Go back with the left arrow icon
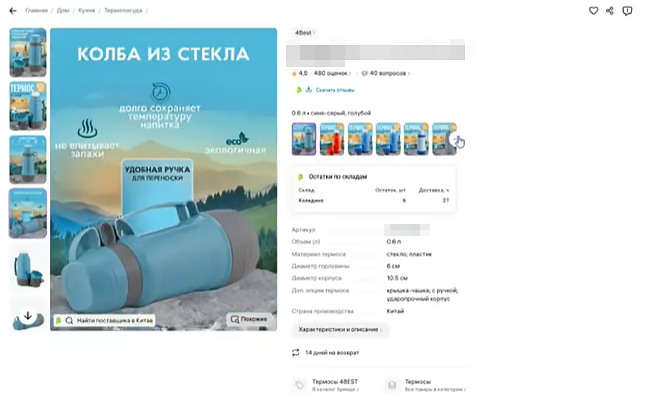This screenshot has height=402, width=645. point(13,11)
